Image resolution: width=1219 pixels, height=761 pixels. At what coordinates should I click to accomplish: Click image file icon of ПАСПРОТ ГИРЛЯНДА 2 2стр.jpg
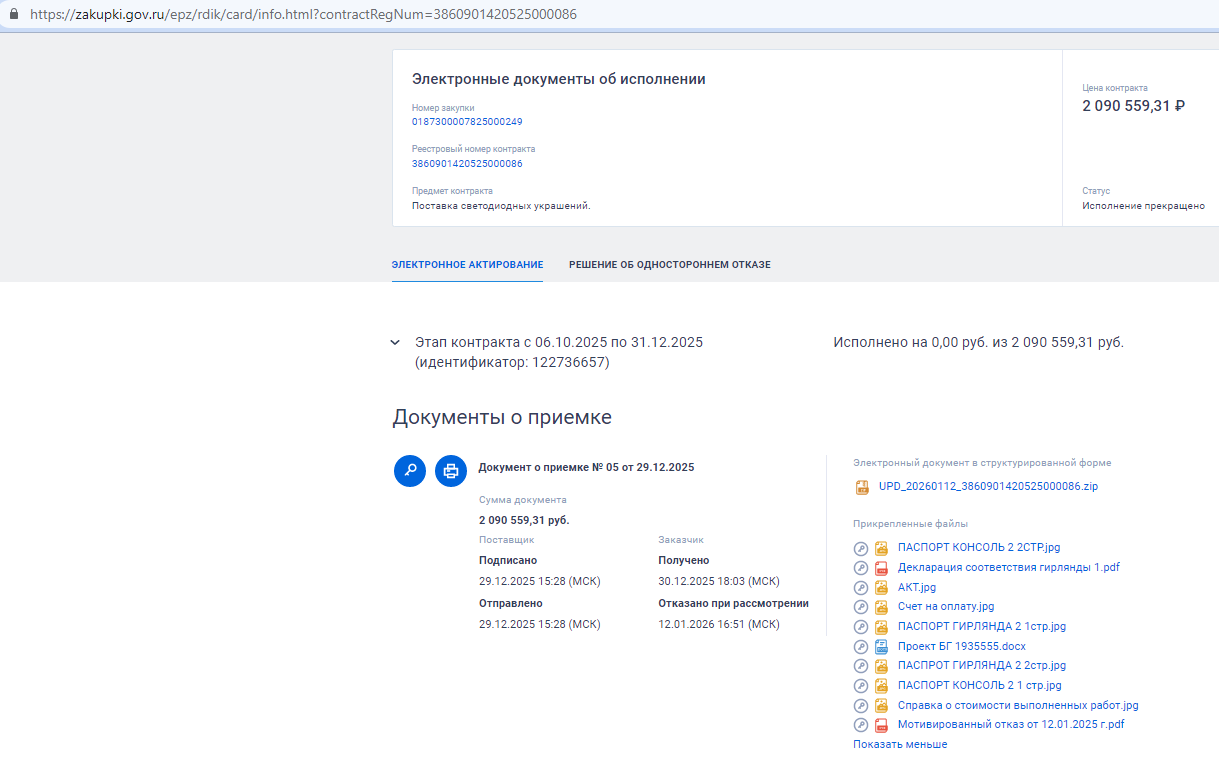pyautogui.click(x=881, y=665)
